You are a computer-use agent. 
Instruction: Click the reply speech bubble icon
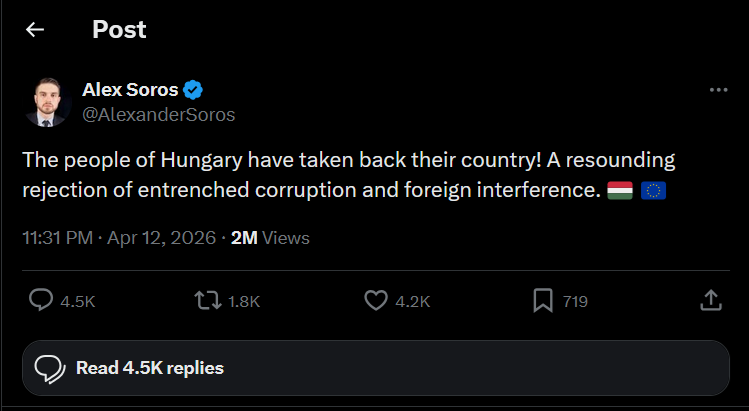tap(41, 300)
